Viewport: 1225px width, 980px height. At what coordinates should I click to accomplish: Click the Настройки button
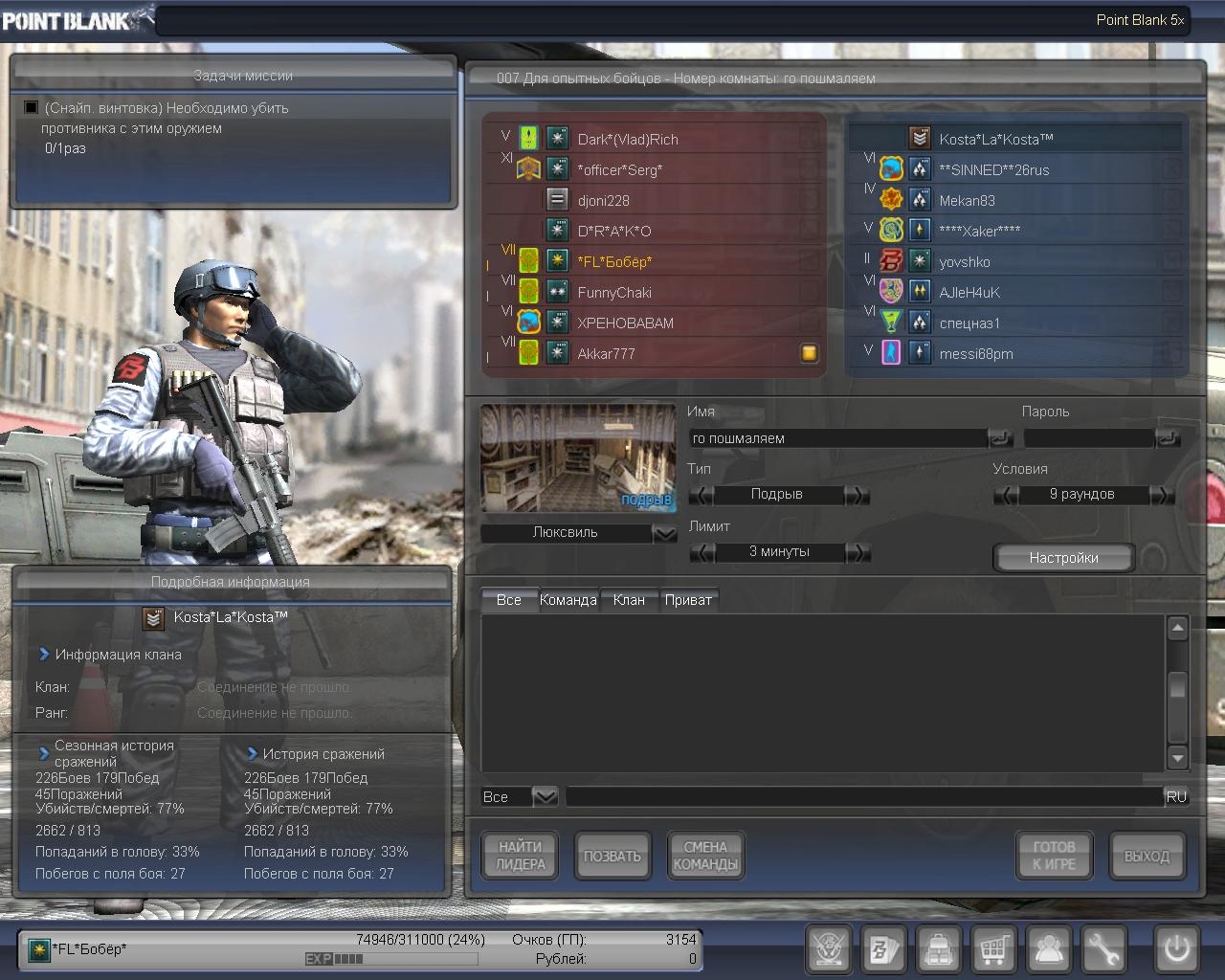(1063, 558)
